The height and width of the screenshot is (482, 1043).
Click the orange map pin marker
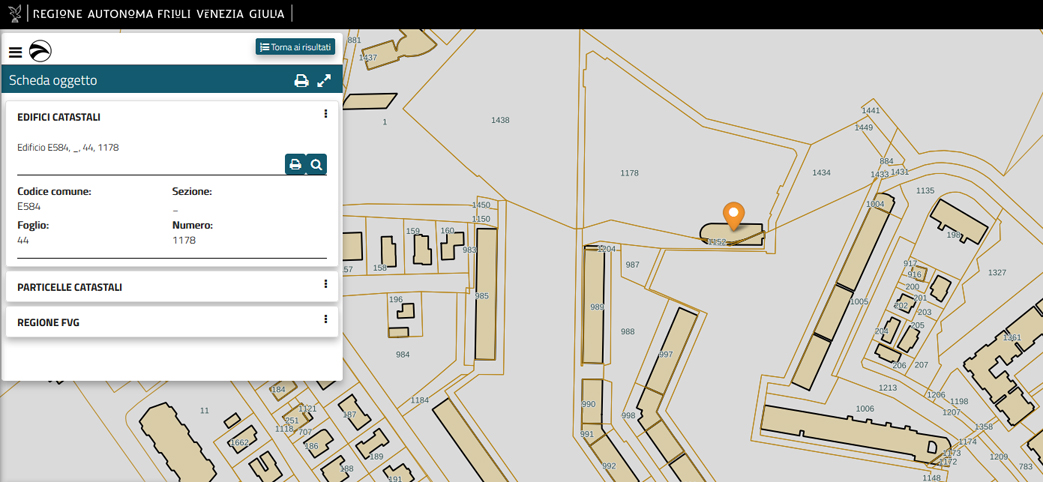tap(734, 215)
